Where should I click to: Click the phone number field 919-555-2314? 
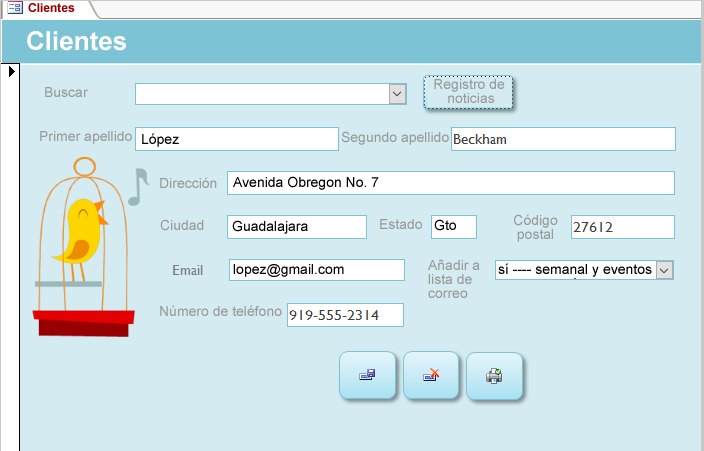pos(345,315)
